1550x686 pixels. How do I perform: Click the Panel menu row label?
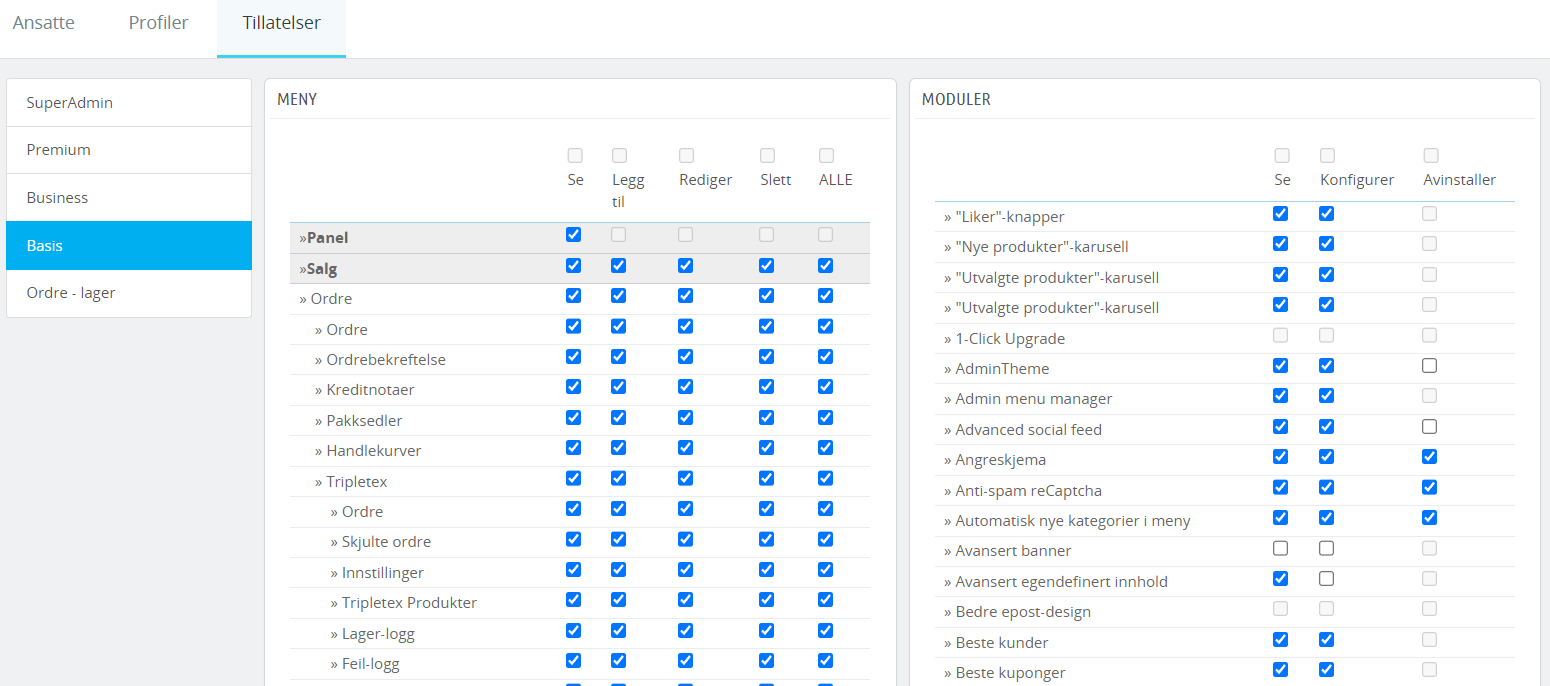click(324, 238)
